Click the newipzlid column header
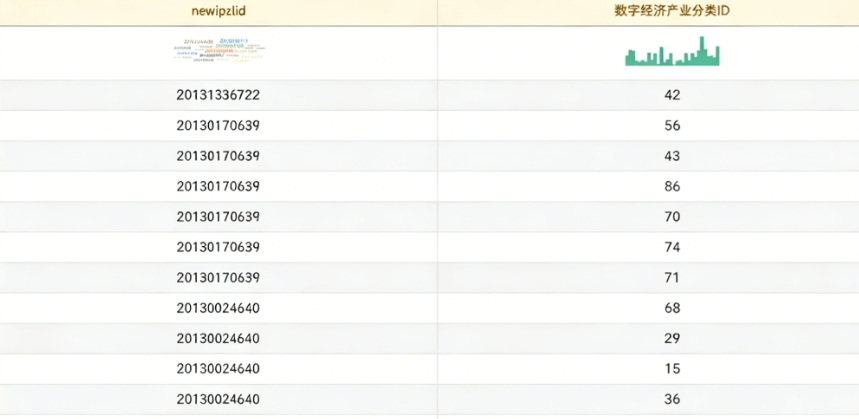 pyautogui.click(x=218, y=11)
